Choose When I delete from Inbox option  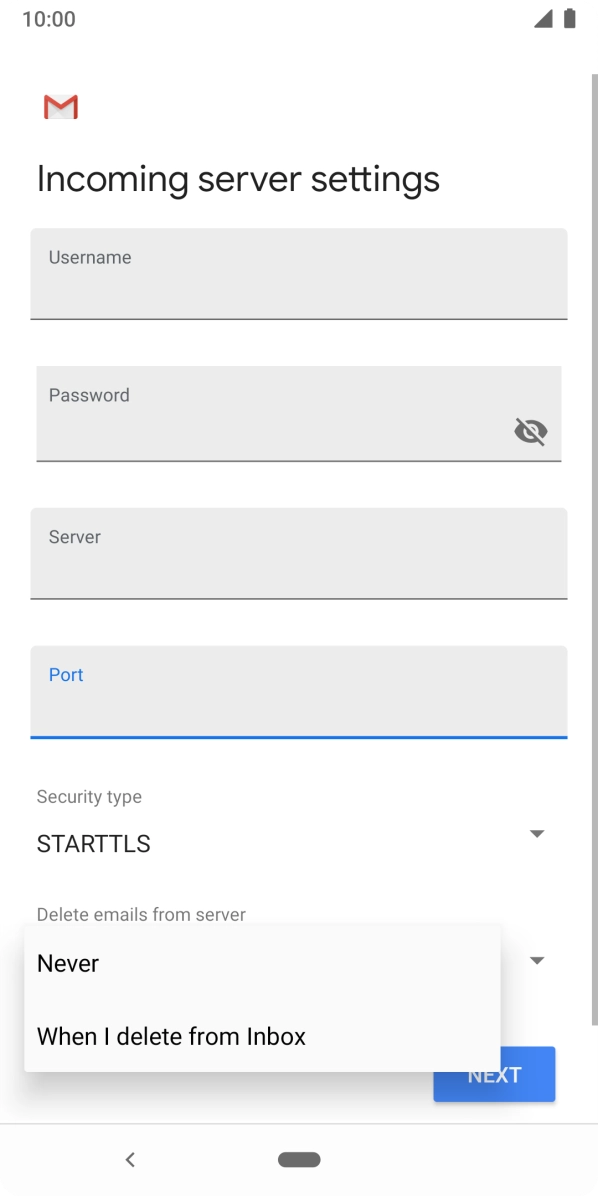tap(170, 1036)
